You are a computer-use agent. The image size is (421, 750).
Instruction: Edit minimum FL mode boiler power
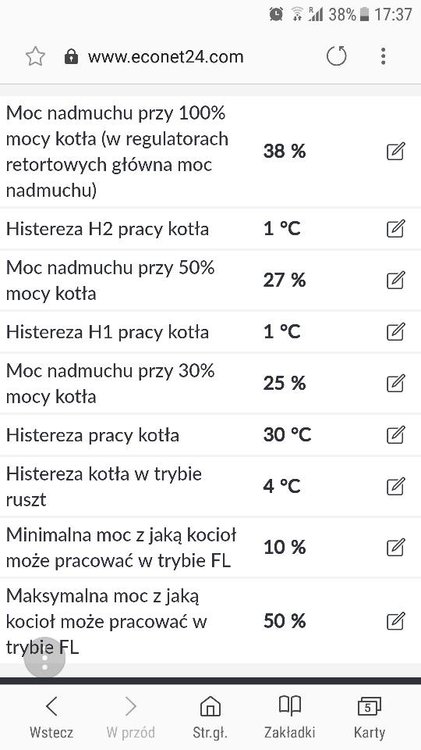pos(396,547)
